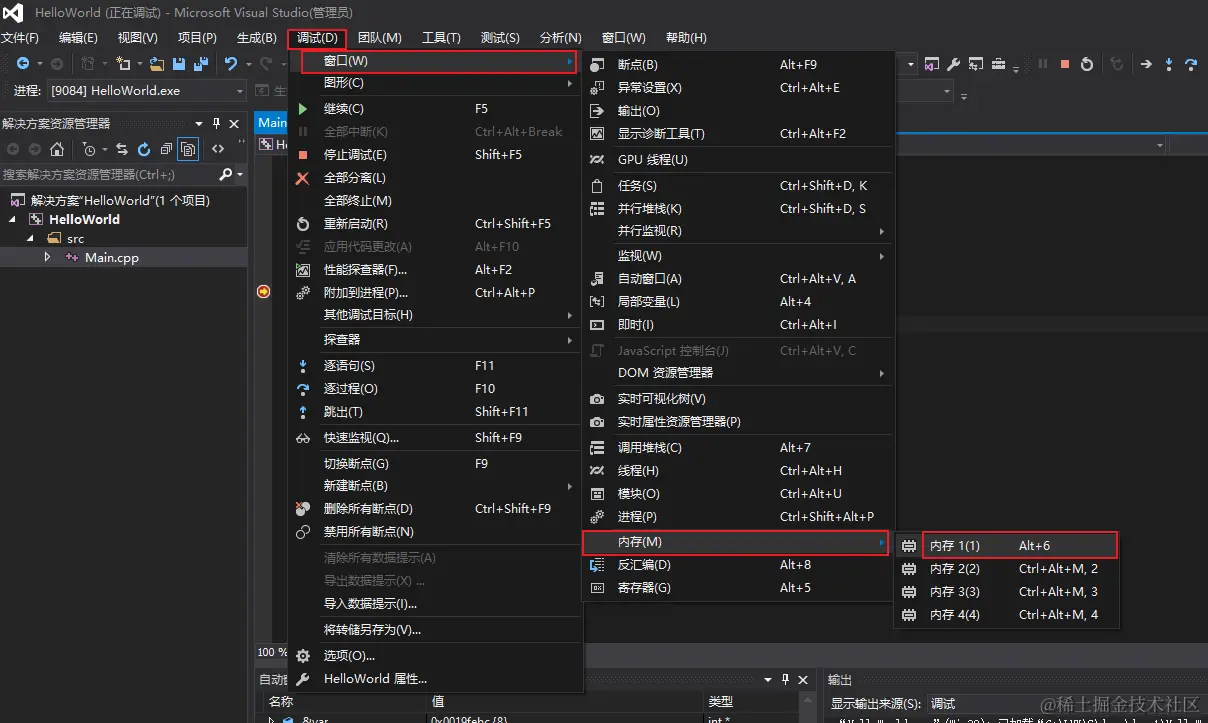Click the Open File folder icon
This screenshot has height=723, width=1208.
(x=157, y=64)
